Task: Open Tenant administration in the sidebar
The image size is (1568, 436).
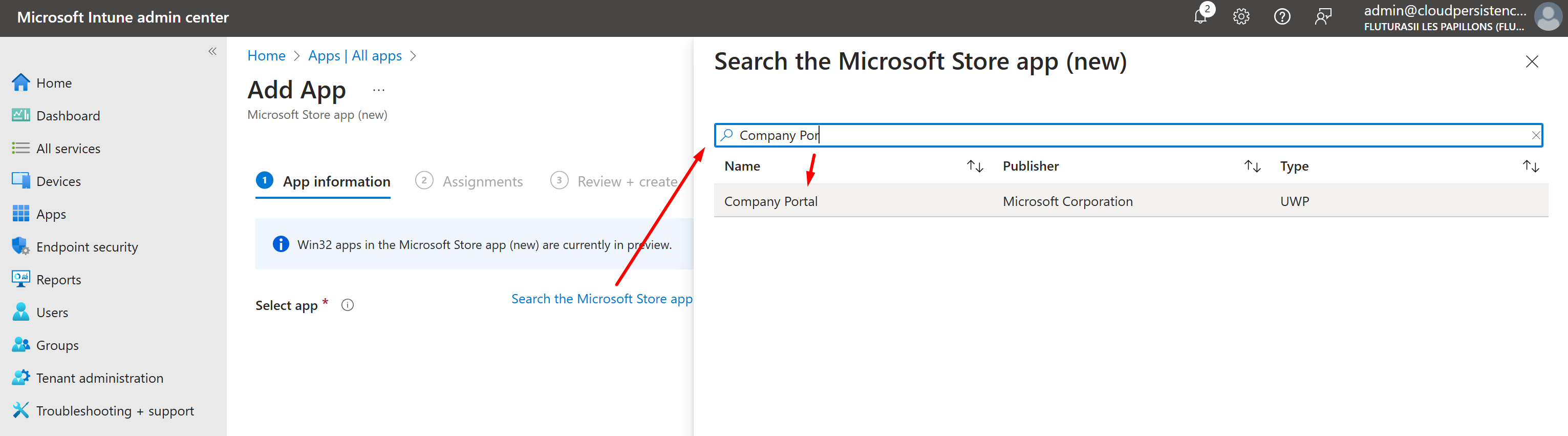Action: [100, 378]
